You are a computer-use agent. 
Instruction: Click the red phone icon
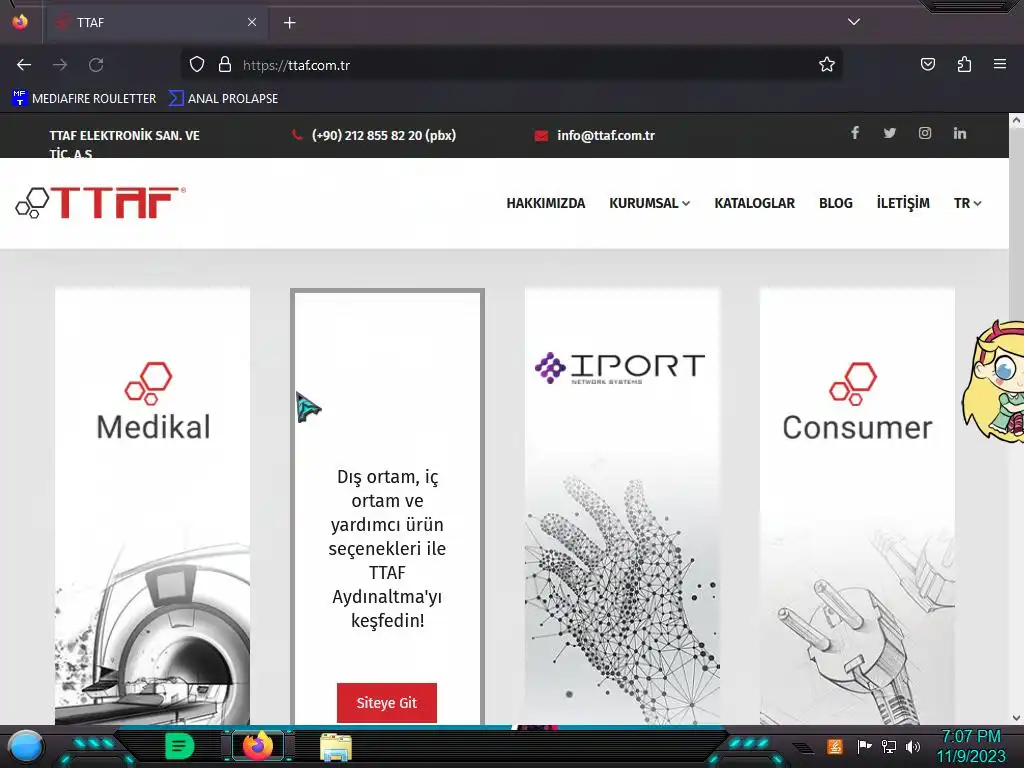(x=297, y=135)
